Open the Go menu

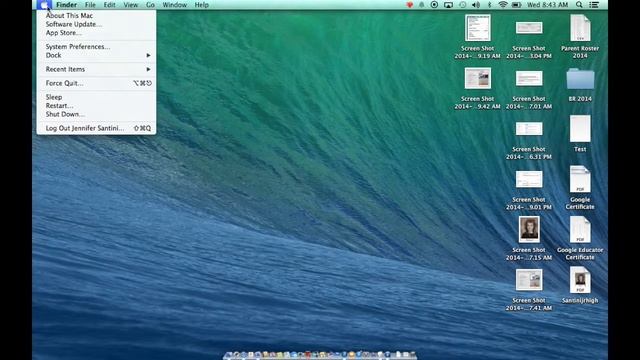[x=150, y=5]
